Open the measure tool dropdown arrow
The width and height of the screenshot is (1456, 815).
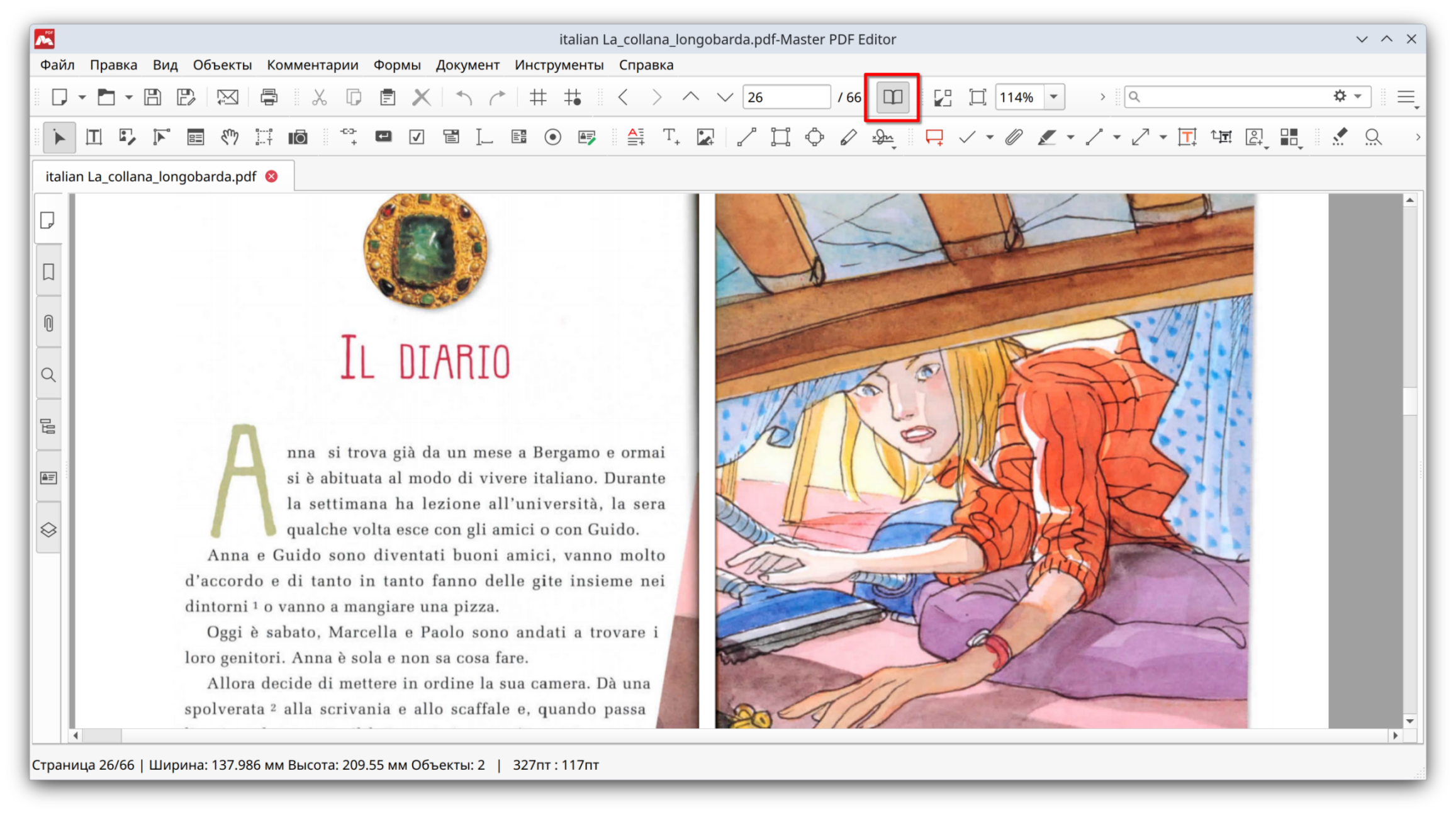(1163, 137)
